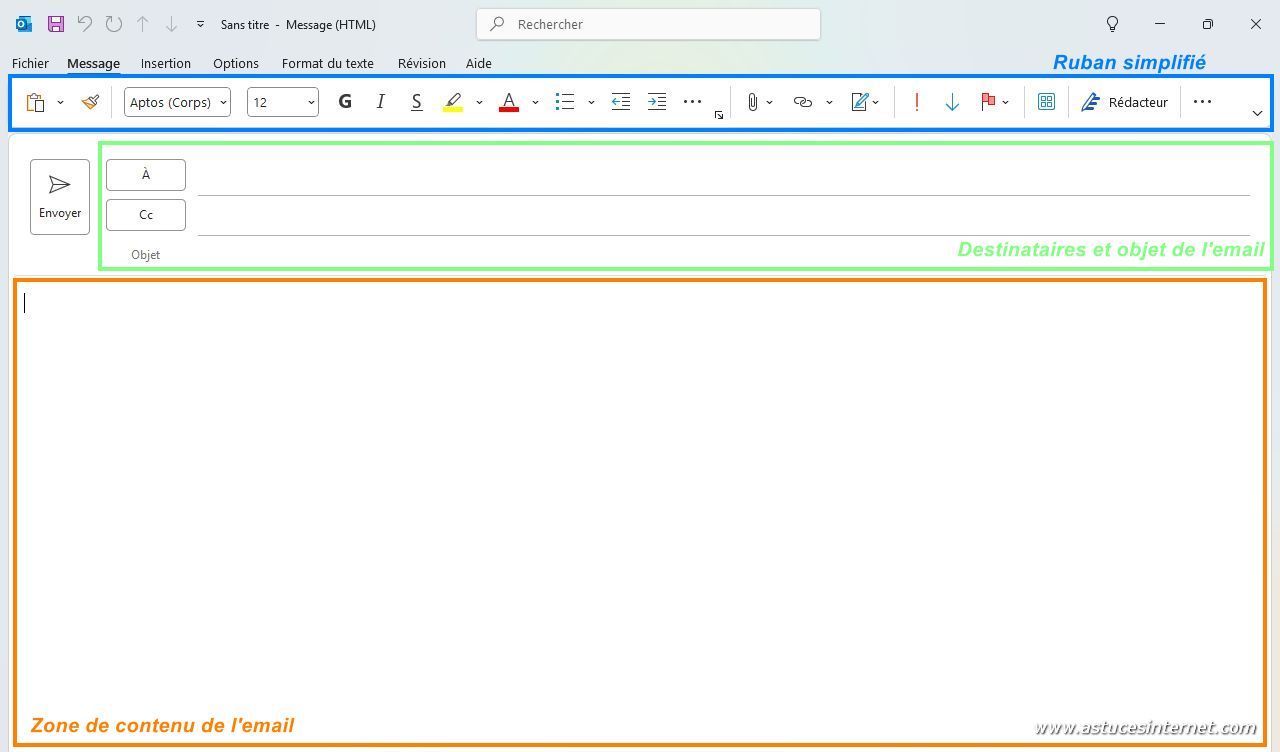Expand bullet list styles arrow
Image resolution: width=1280 pixels, height=752 pixels.
click(x=591, y=102)
